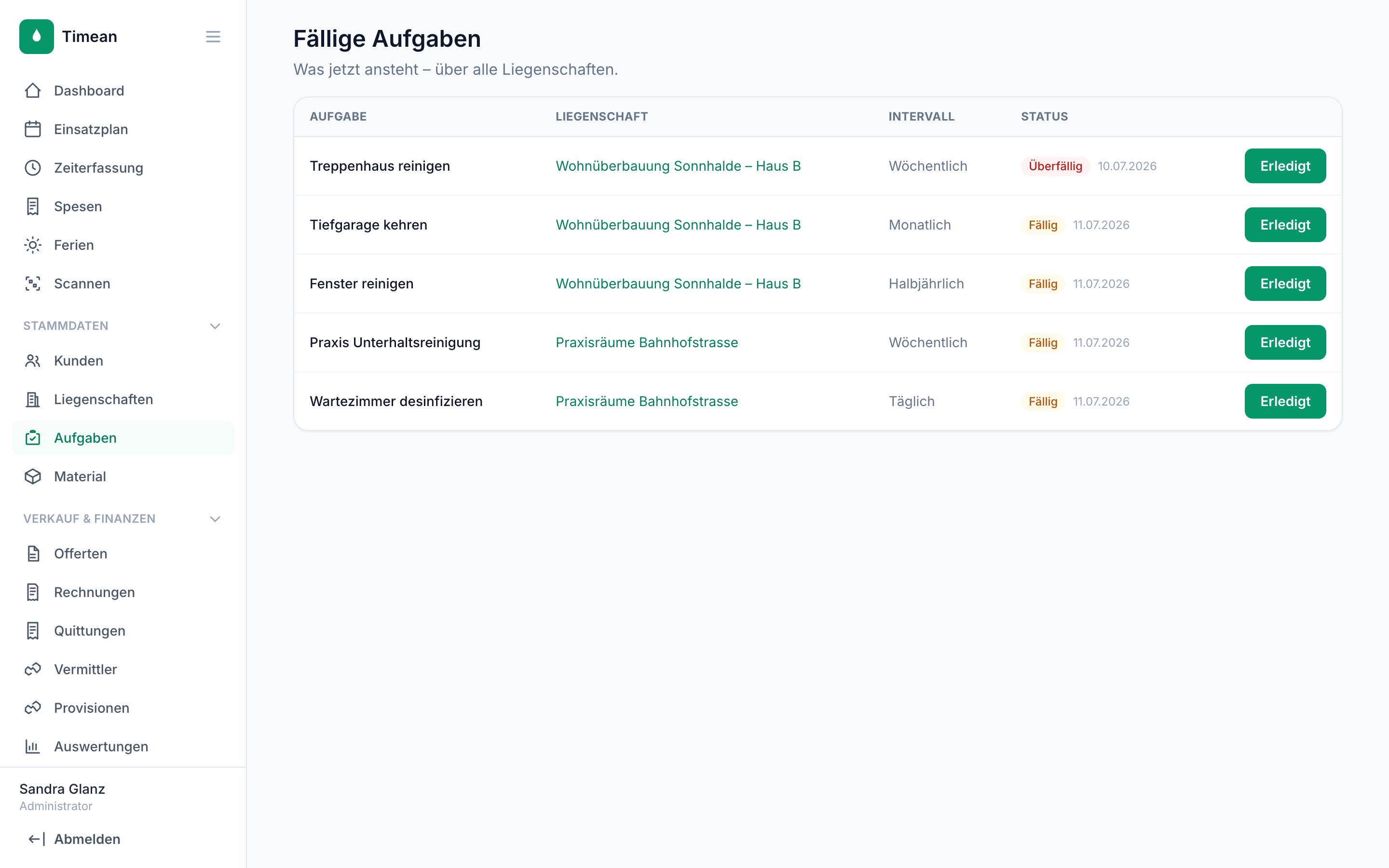Click the Kunden people icon
This screenshot has height=868, width=1389.
pyautogui.click(x=33, y=361)
